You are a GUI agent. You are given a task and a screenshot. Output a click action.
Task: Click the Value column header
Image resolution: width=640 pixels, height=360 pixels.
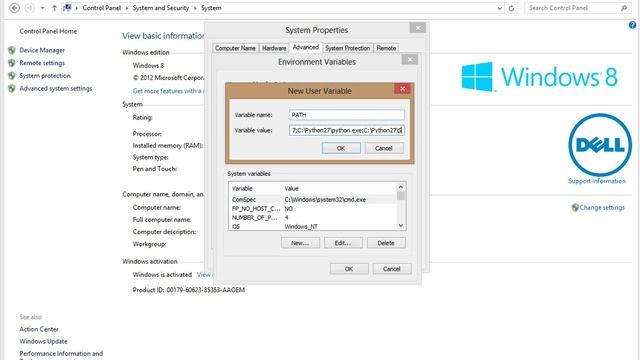pyautogui.click(x=339, y=189)
